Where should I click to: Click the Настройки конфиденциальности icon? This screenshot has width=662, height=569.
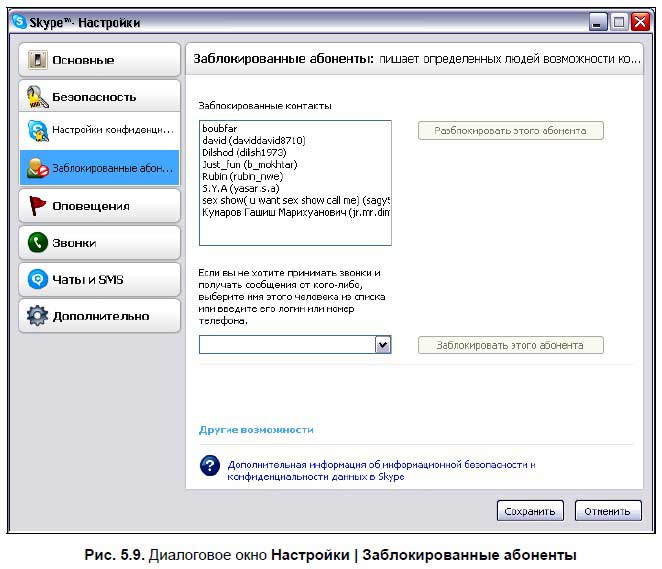tap(38, 131)
